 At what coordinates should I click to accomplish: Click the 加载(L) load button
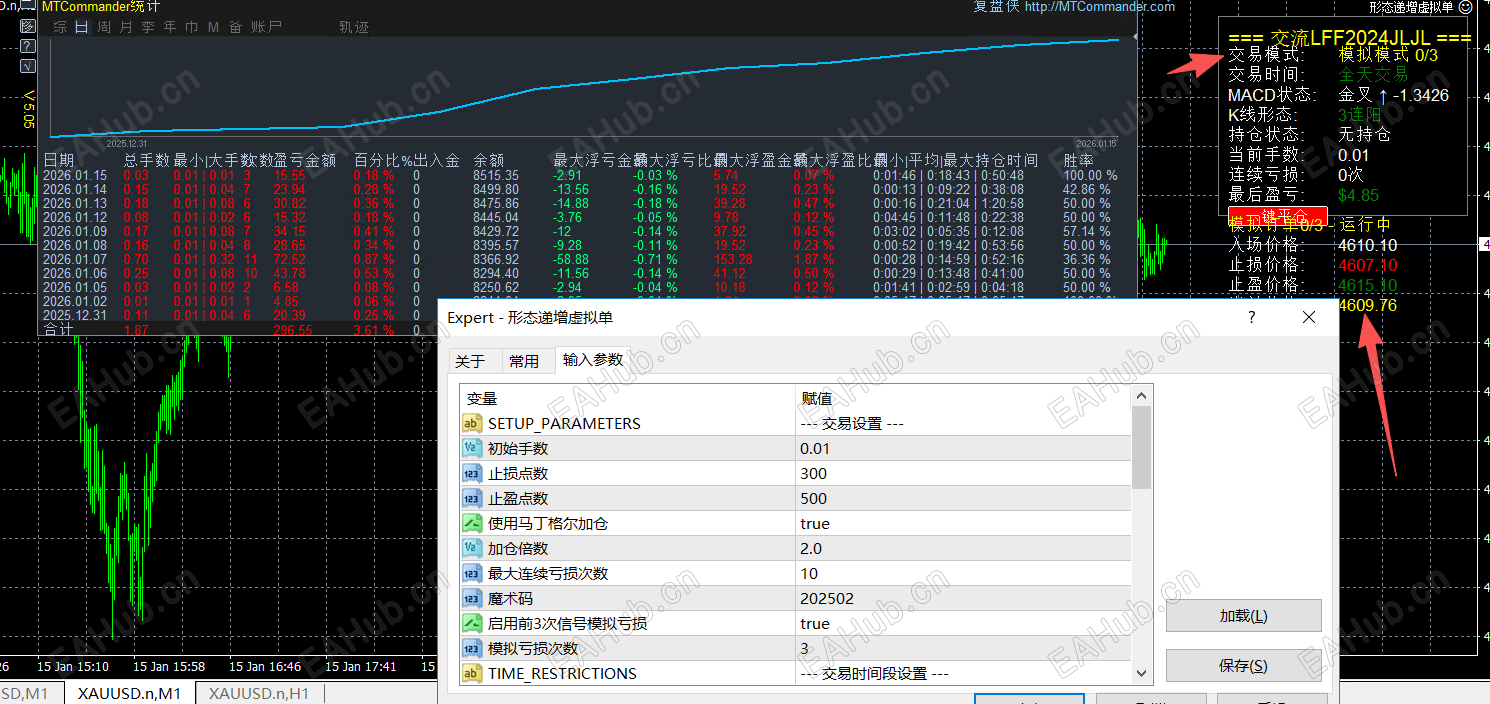coord(1242,615)
